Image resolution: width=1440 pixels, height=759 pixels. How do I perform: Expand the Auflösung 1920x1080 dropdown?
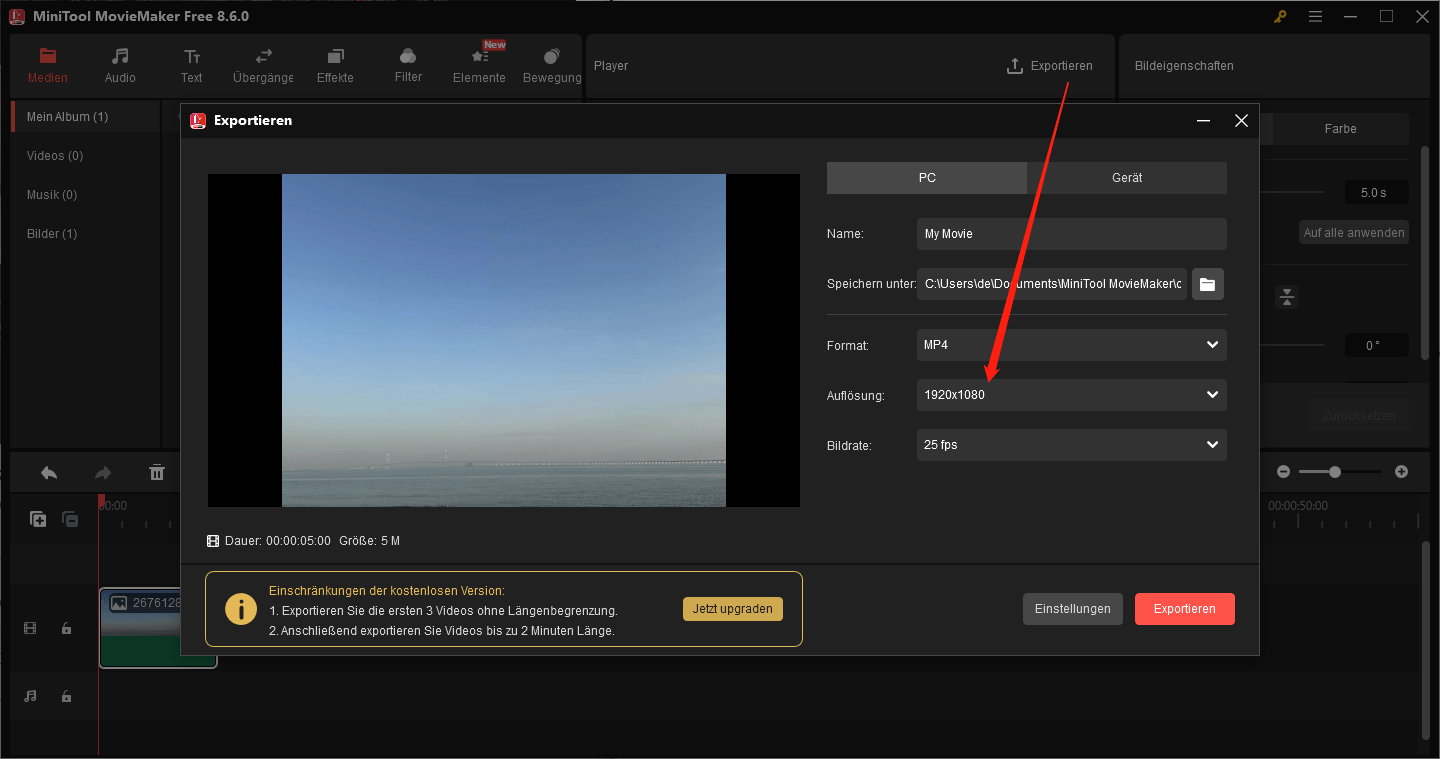pyautogui.click(x=1071, y=395)
